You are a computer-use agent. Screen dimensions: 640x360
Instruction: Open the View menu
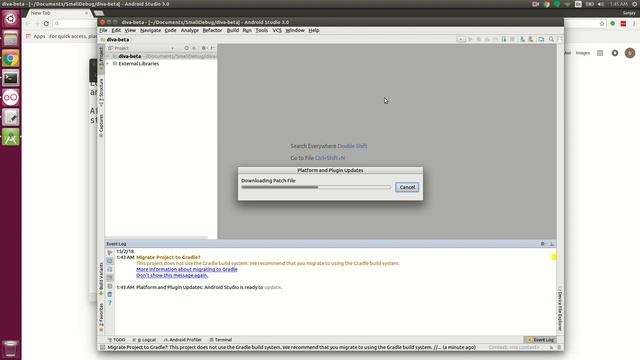130,30
